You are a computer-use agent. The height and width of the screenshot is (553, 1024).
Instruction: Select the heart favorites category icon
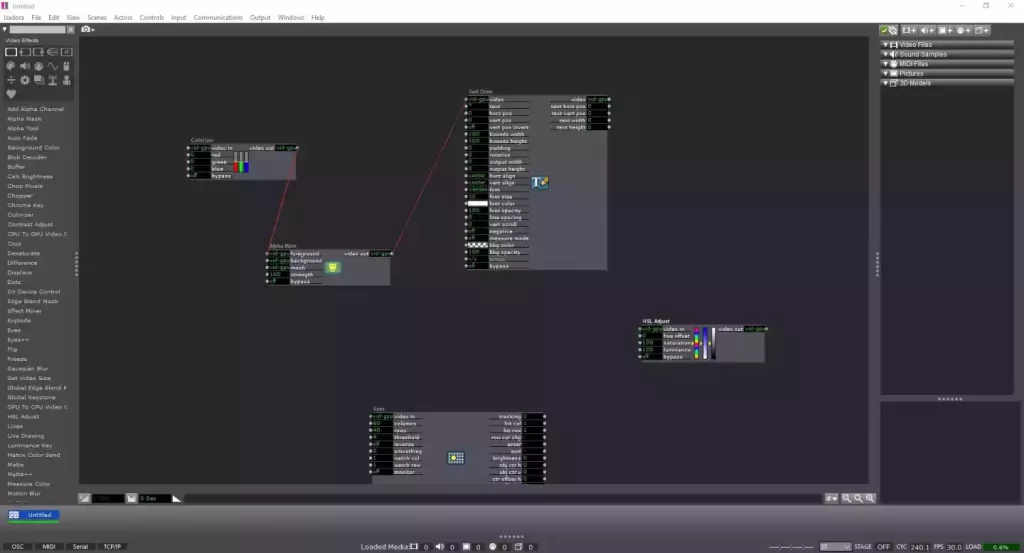coord(11,93)
